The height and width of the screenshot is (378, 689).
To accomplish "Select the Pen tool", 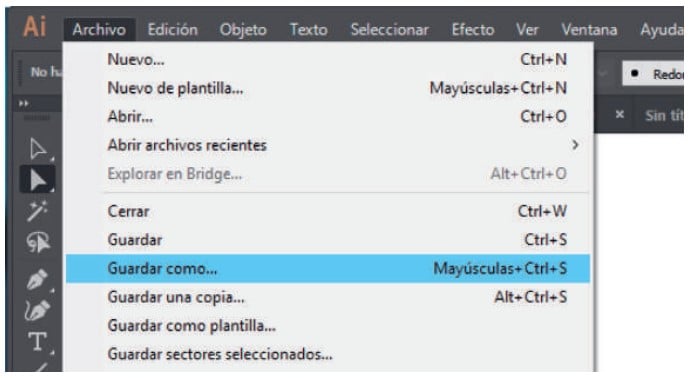I will [38, 279].
